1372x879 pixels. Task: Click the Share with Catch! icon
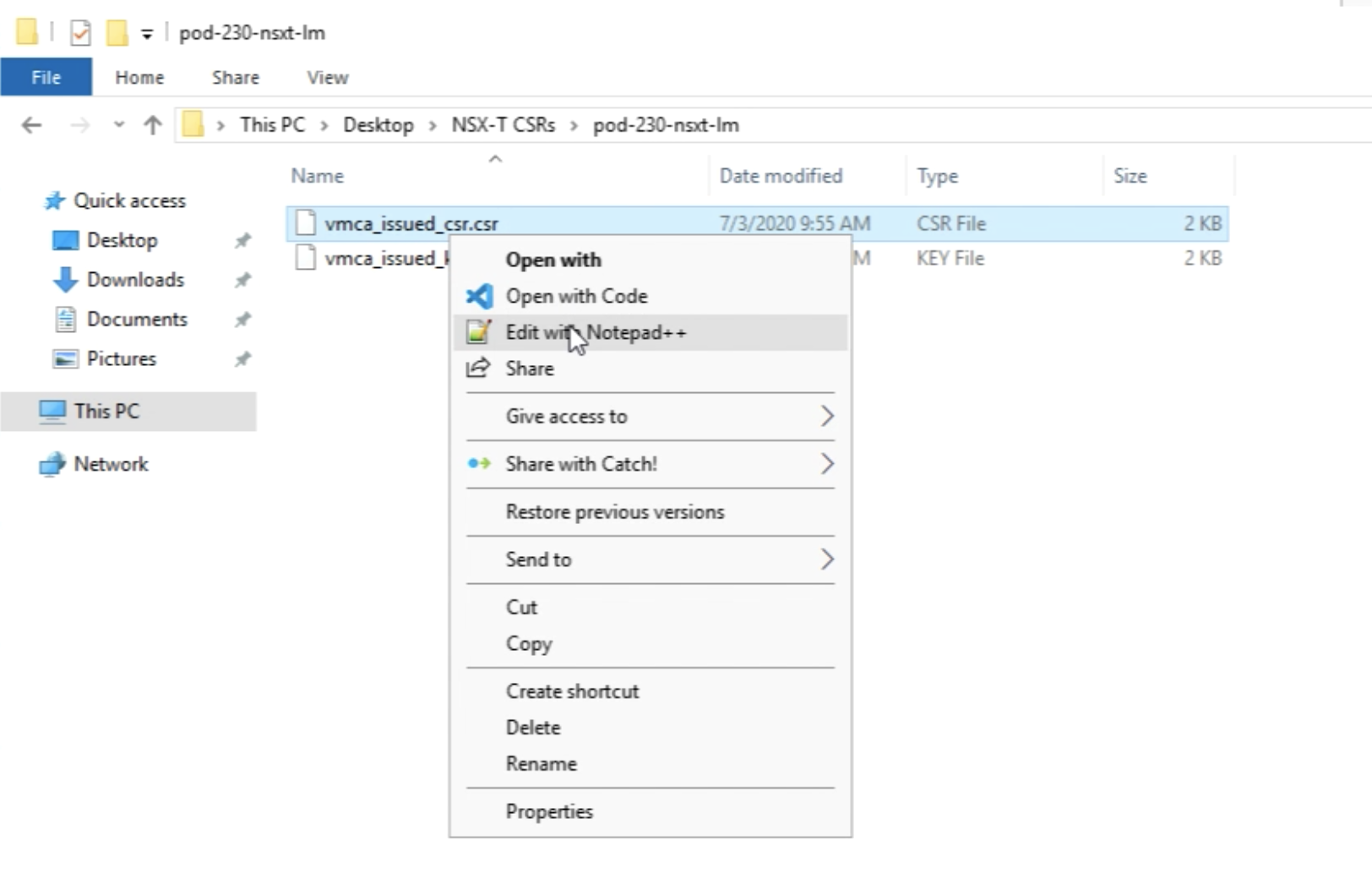479,463
